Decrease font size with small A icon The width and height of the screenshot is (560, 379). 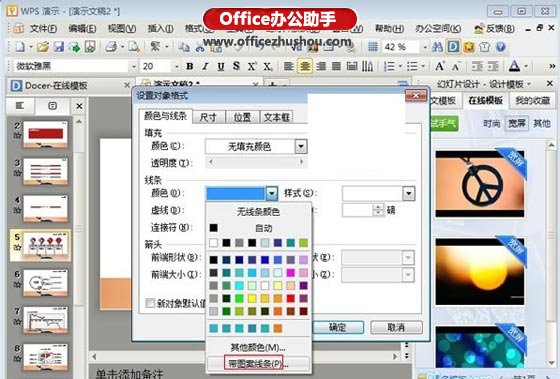[x=456, y=66]
